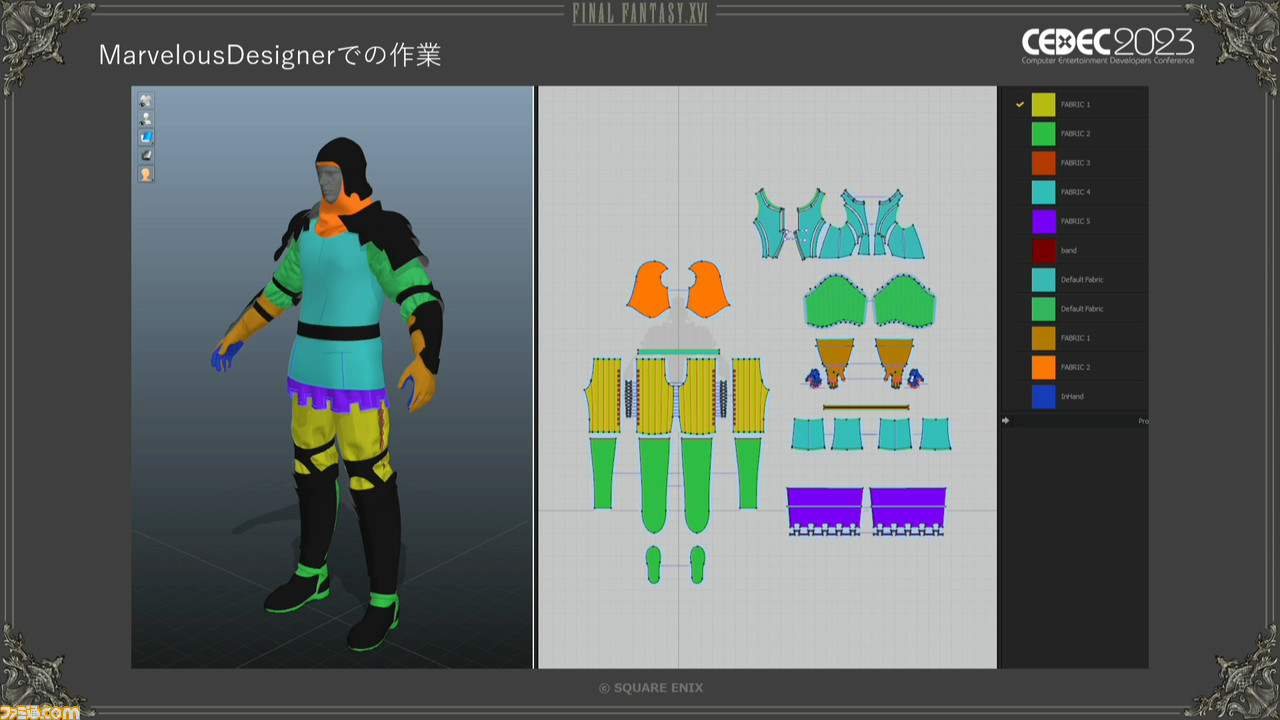Click the black belt on the 3D avatar
This screenshot has width=1280, height=720.
(337, 331)
